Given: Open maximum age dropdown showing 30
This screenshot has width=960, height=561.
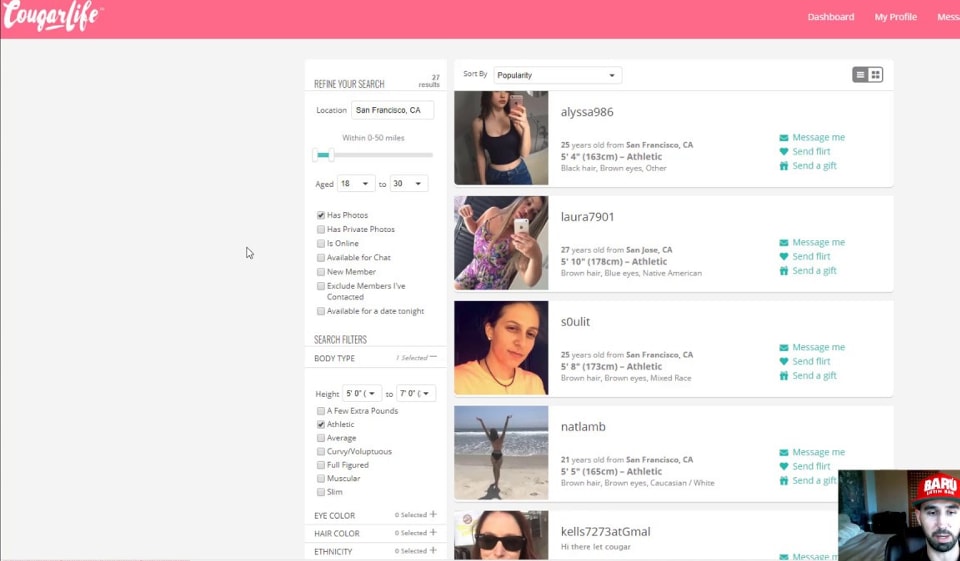Looking at the screenshot, I should pyautogui.click(x=408, y=184).
